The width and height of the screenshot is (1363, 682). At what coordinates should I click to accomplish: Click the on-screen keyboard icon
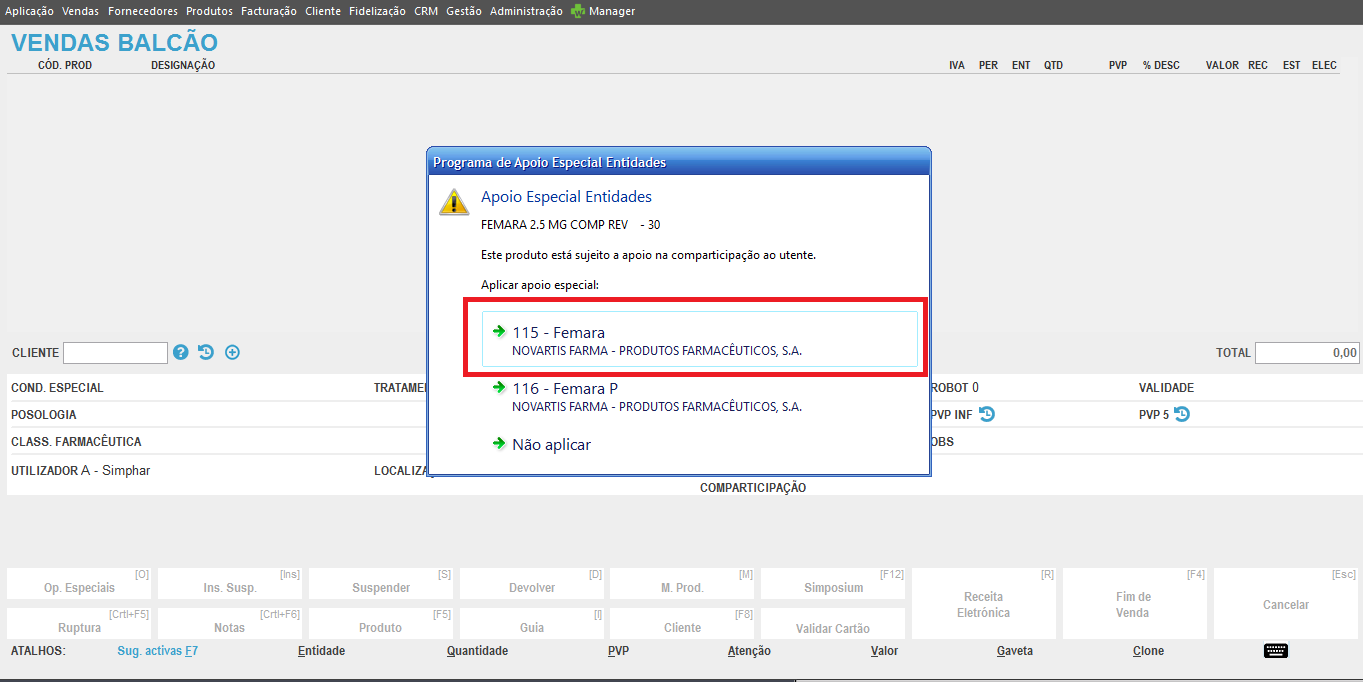[1276, 651]
